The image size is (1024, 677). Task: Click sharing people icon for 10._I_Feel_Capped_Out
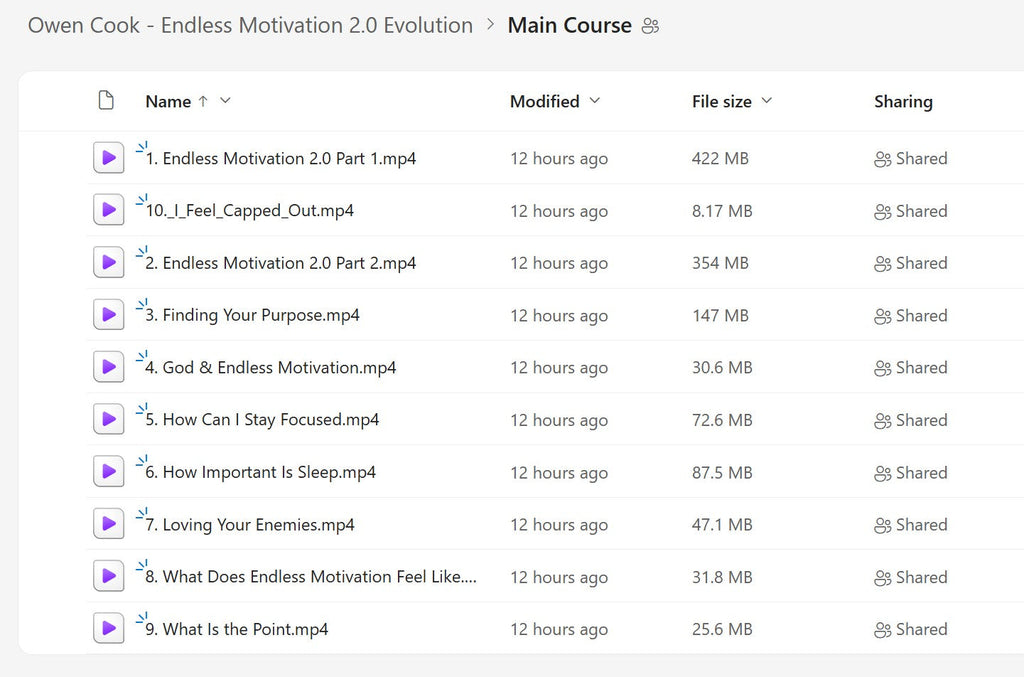pyautogui.click(x=882, y=212)
